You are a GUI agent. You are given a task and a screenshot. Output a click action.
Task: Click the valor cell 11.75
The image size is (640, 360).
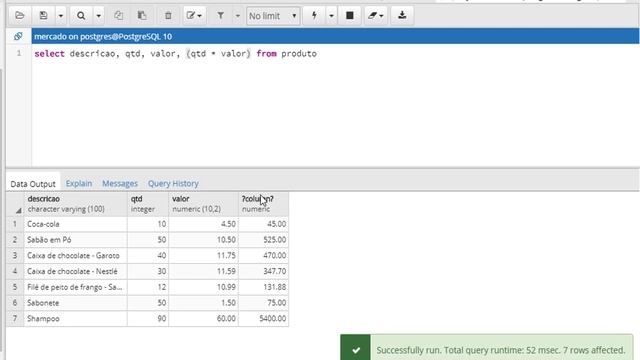pos(203,256)
